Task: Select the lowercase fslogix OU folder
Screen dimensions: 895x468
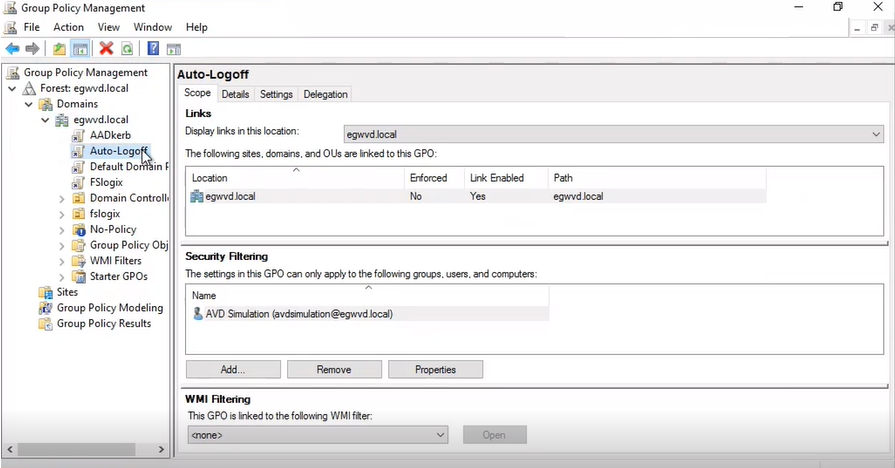Action: [x=105, y=213]
